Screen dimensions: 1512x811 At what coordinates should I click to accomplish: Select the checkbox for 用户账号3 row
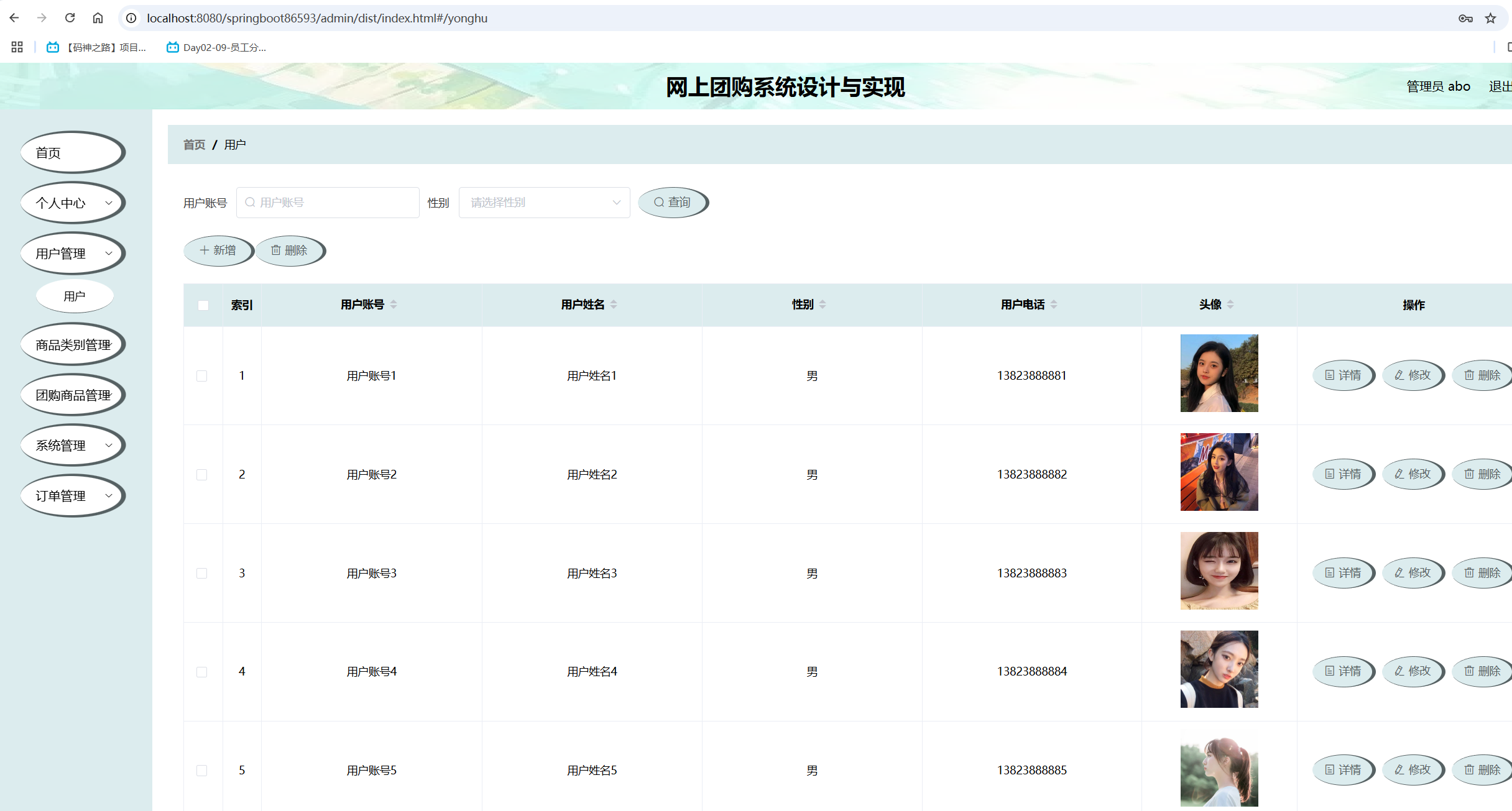(202, 573)
